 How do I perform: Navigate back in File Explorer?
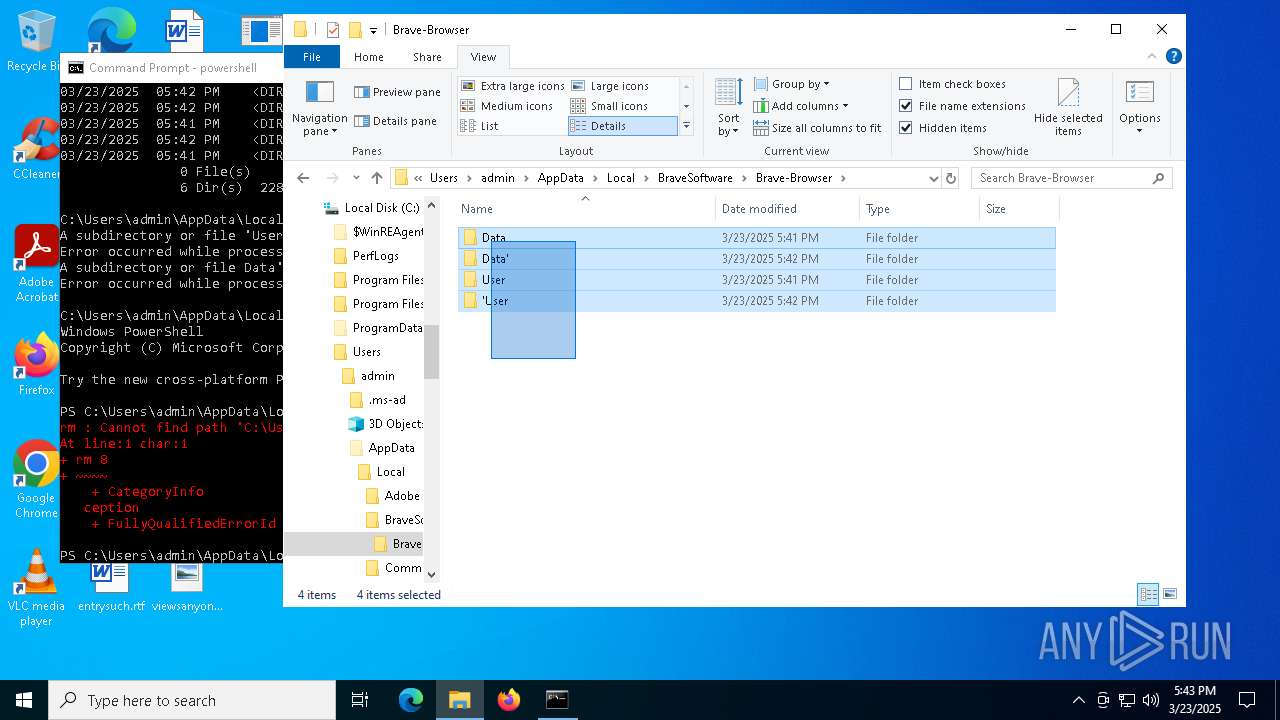(303, 178)
